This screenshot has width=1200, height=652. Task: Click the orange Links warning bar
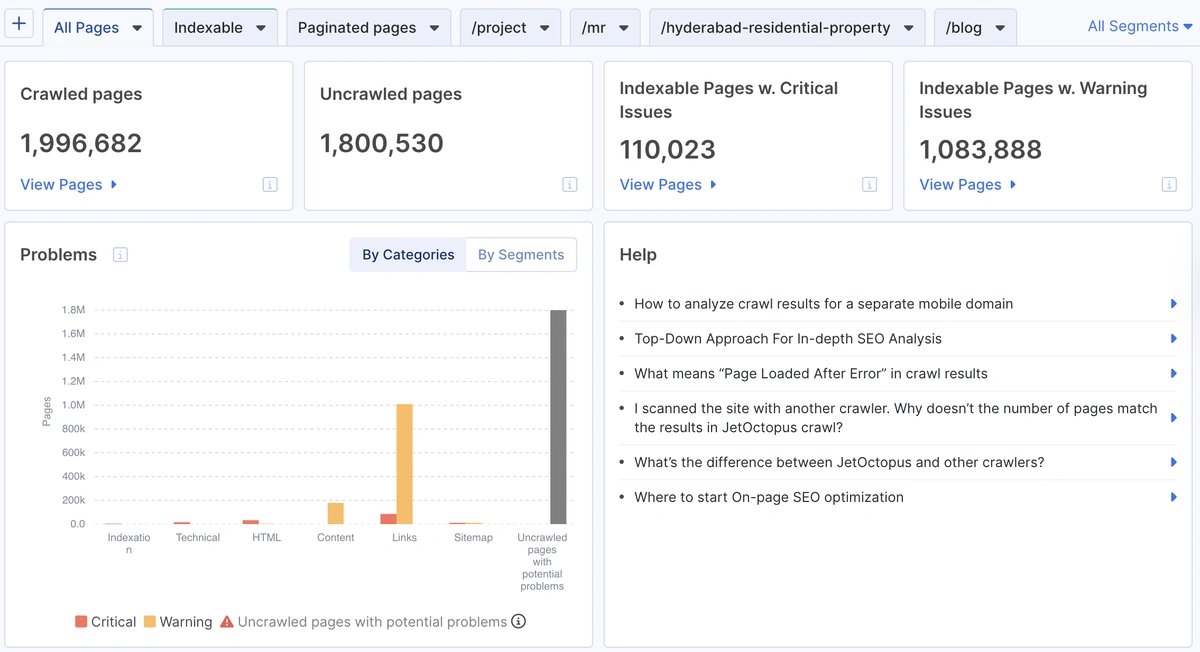pyautogui.click(x=405, y=464)
